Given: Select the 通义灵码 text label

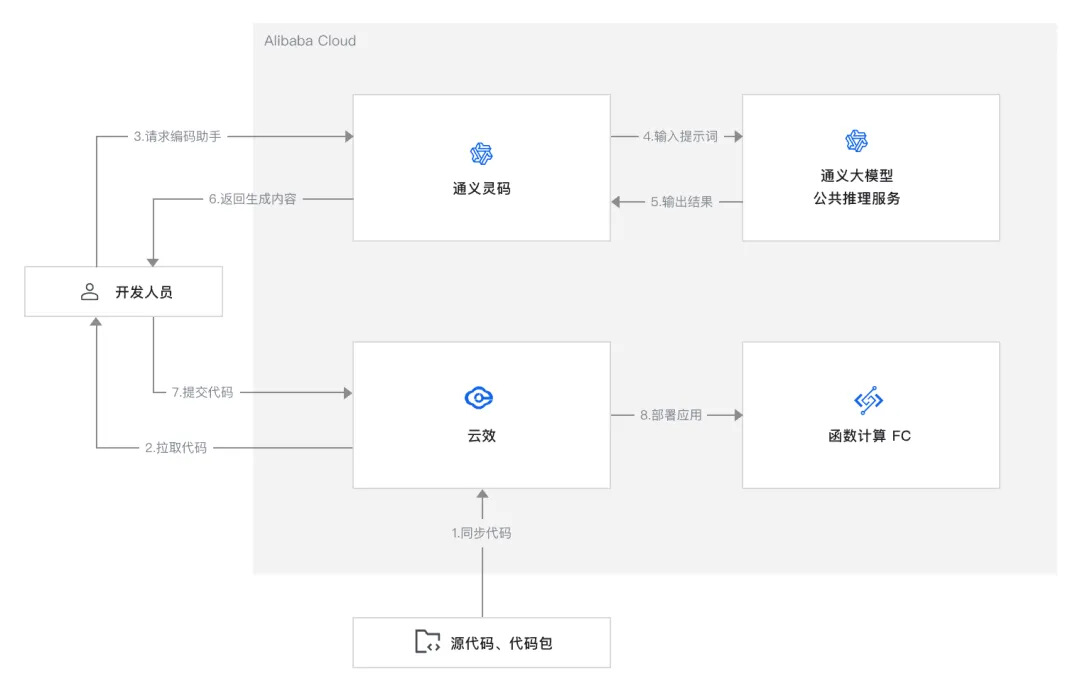Looking at the screenshot, I should pyautogui.click(x=481, y=187).
